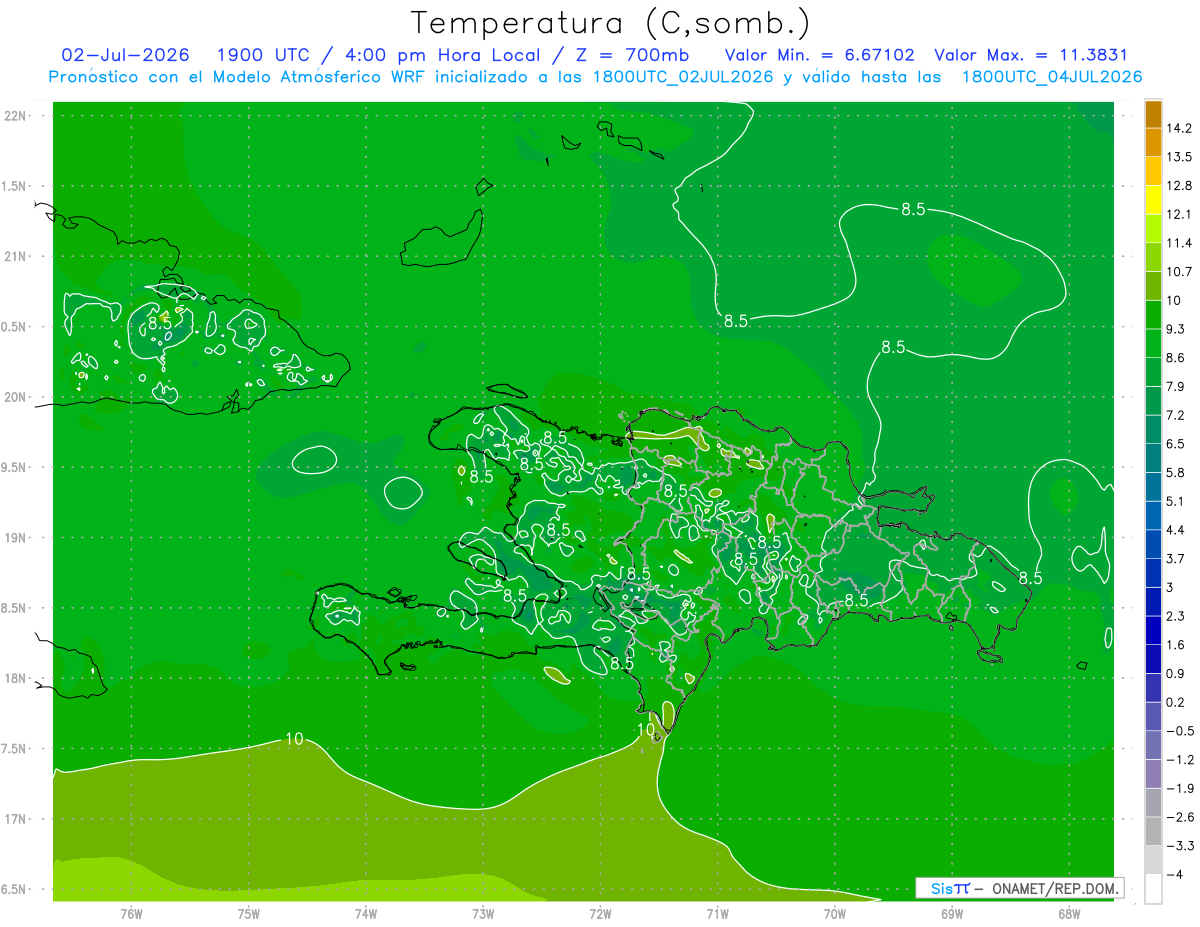
Task: Click the "7.5N" latitude axis label
Action: (15, 749)
